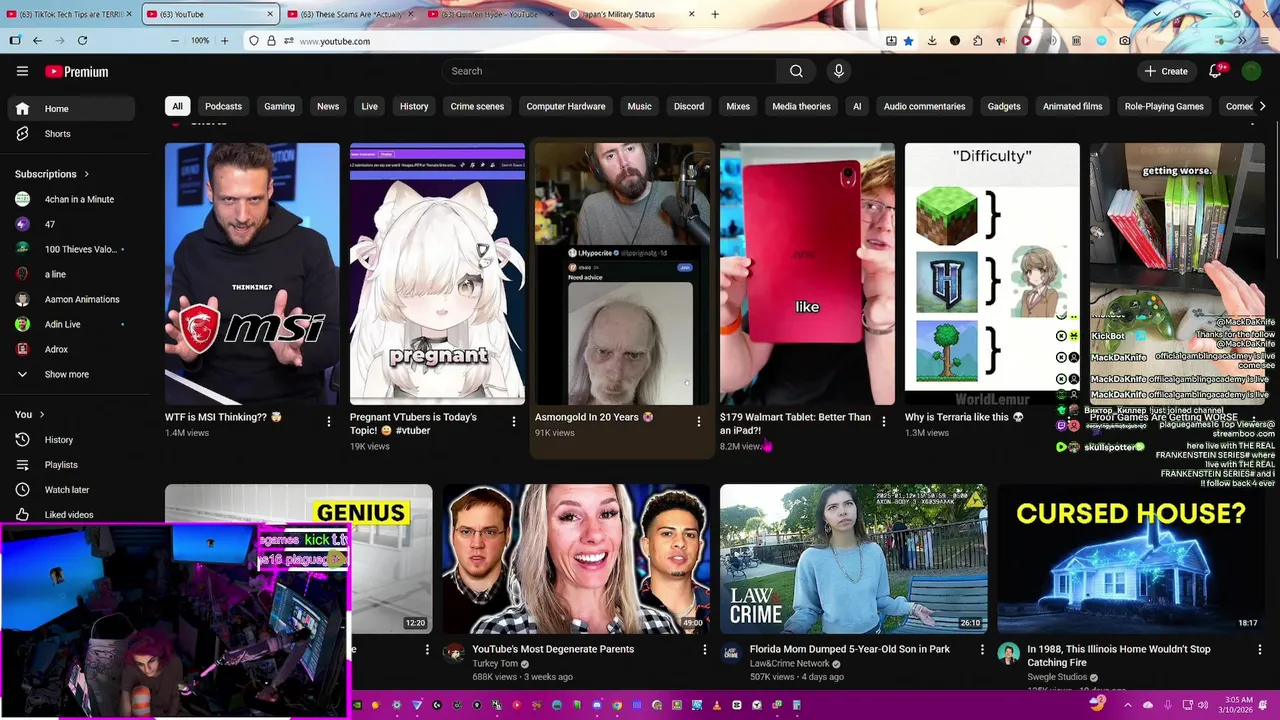Select the Gaming filter chip

point(279,106)
